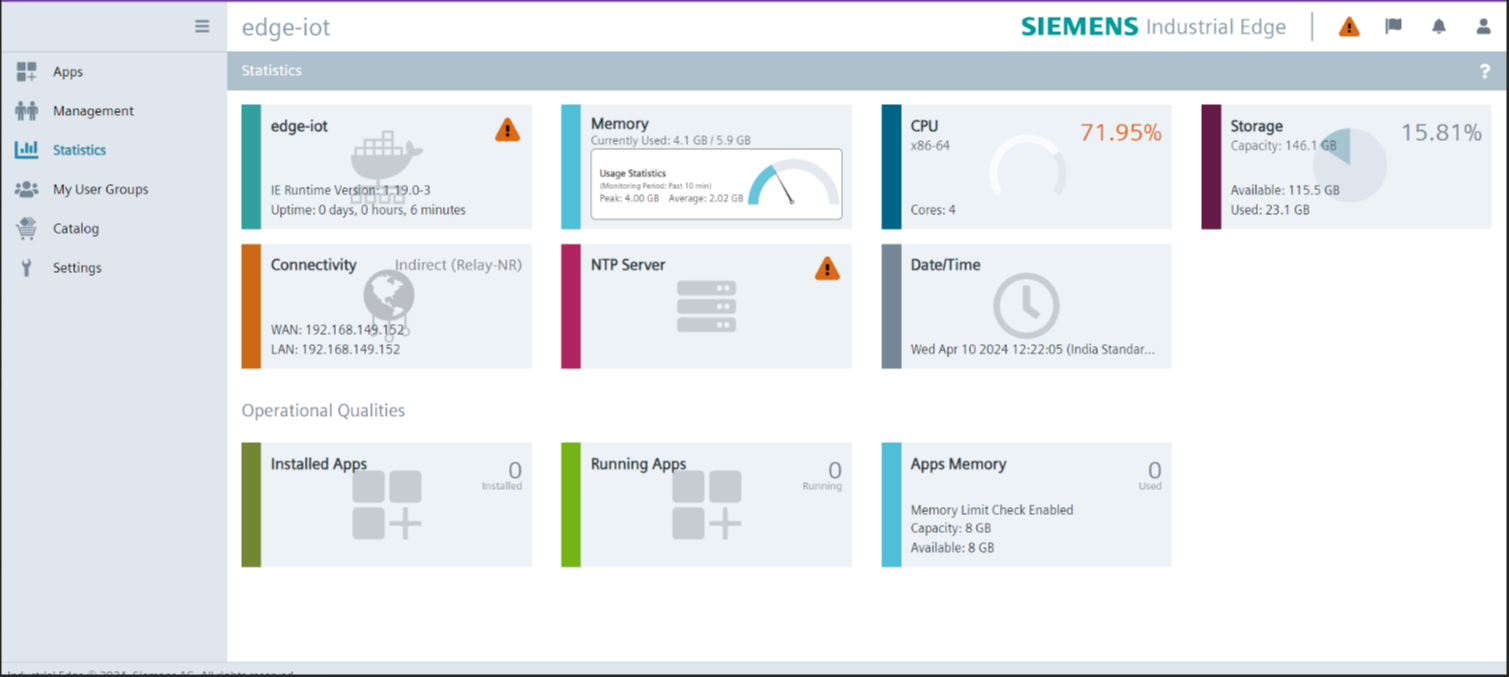This screenshot has height=677, width=1509.
Task: Open the user profile icon
Action: pos(1483,26)
